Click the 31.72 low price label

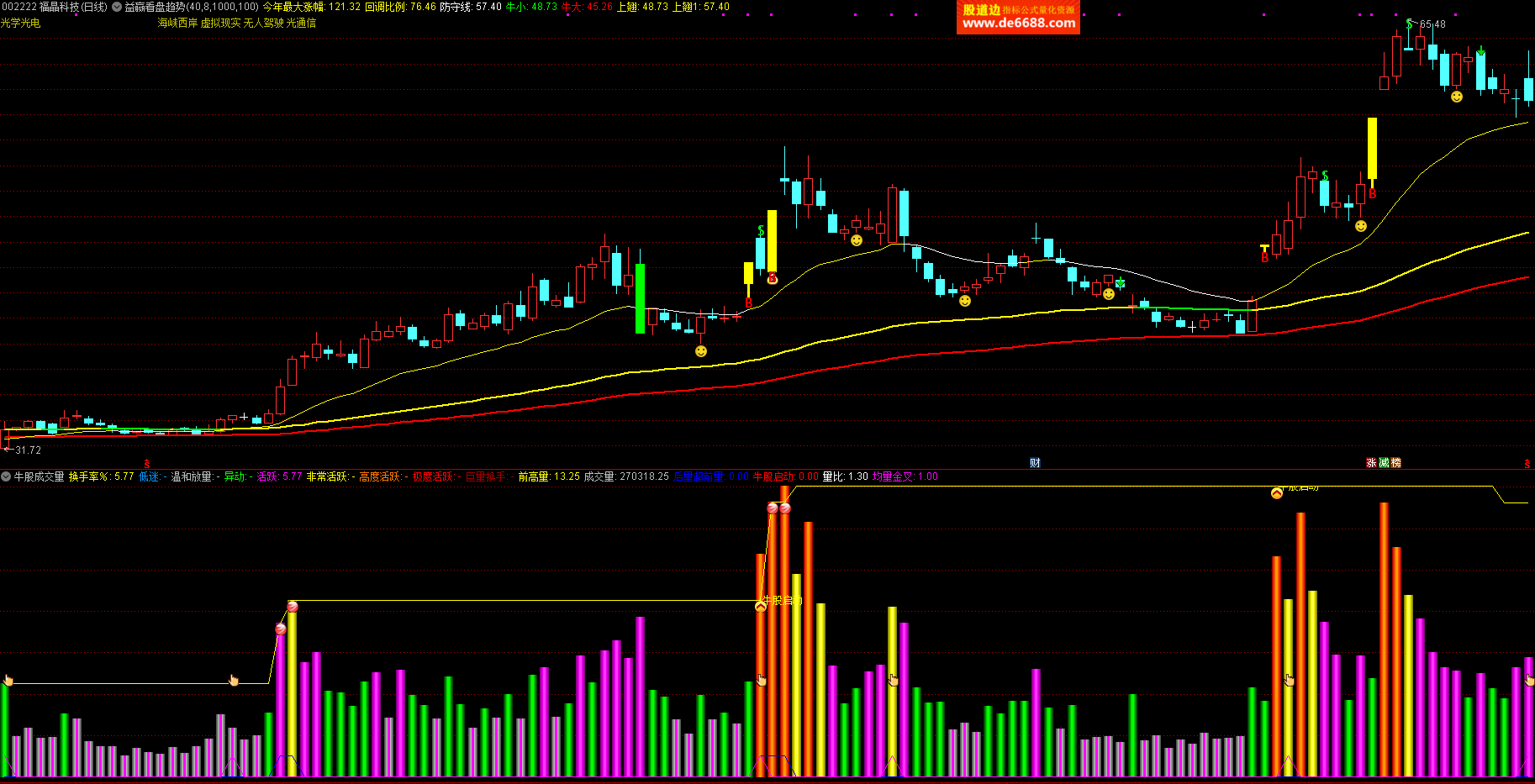point(28,450)
